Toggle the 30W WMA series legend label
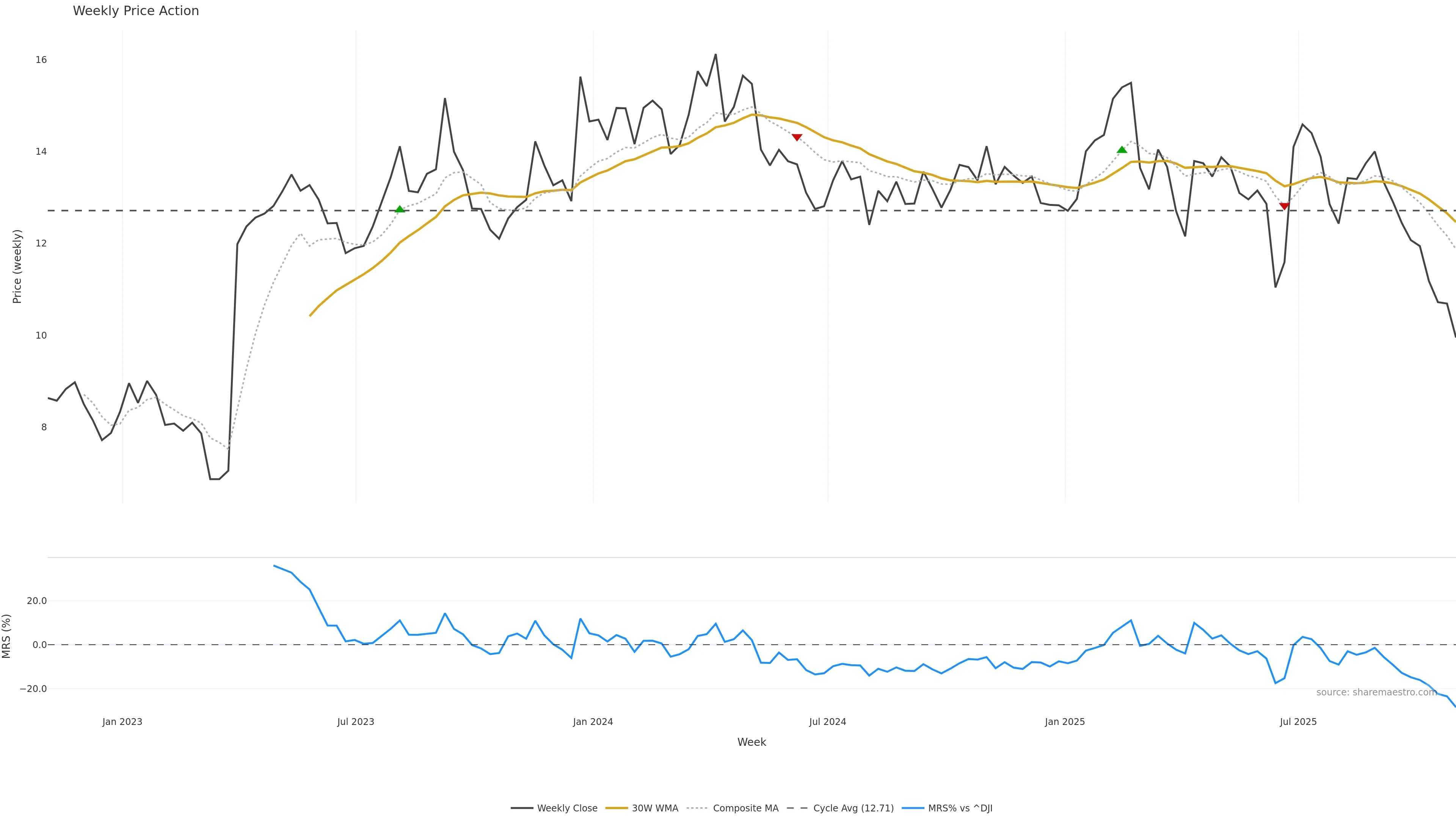The width and height of the screenshot is (1456, 819). coord(654,808)
